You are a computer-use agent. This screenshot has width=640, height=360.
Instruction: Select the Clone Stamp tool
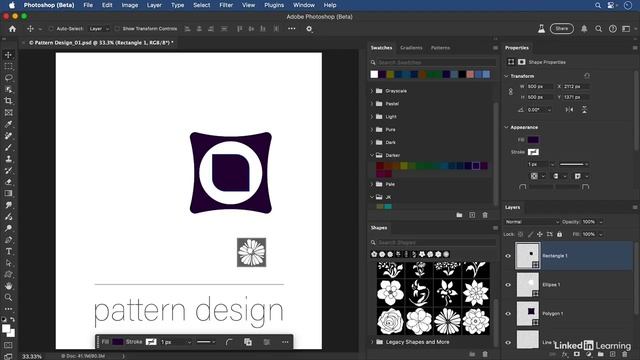(x=9, y=159)
